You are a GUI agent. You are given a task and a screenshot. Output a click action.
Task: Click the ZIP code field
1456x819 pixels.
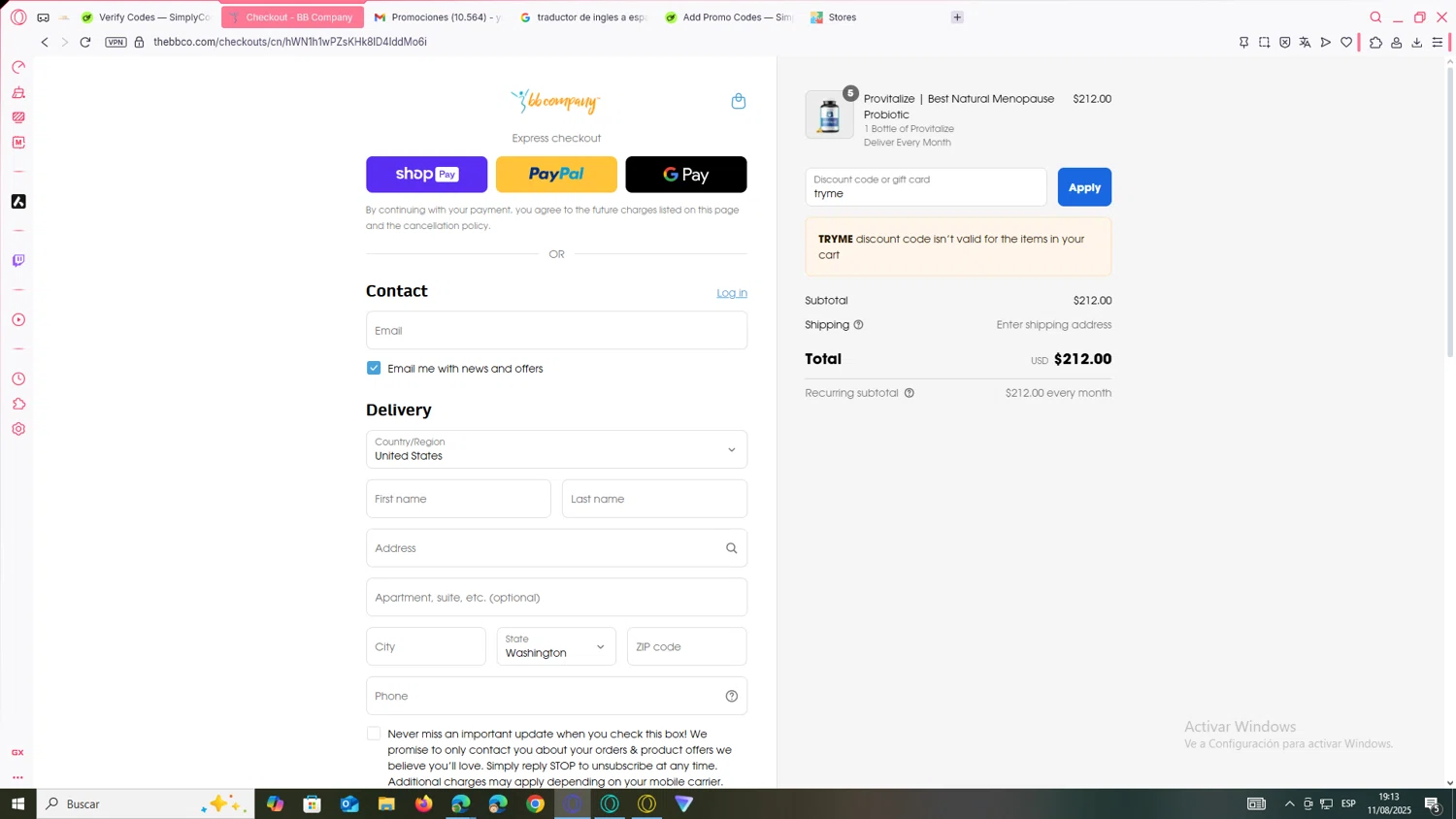687,646
